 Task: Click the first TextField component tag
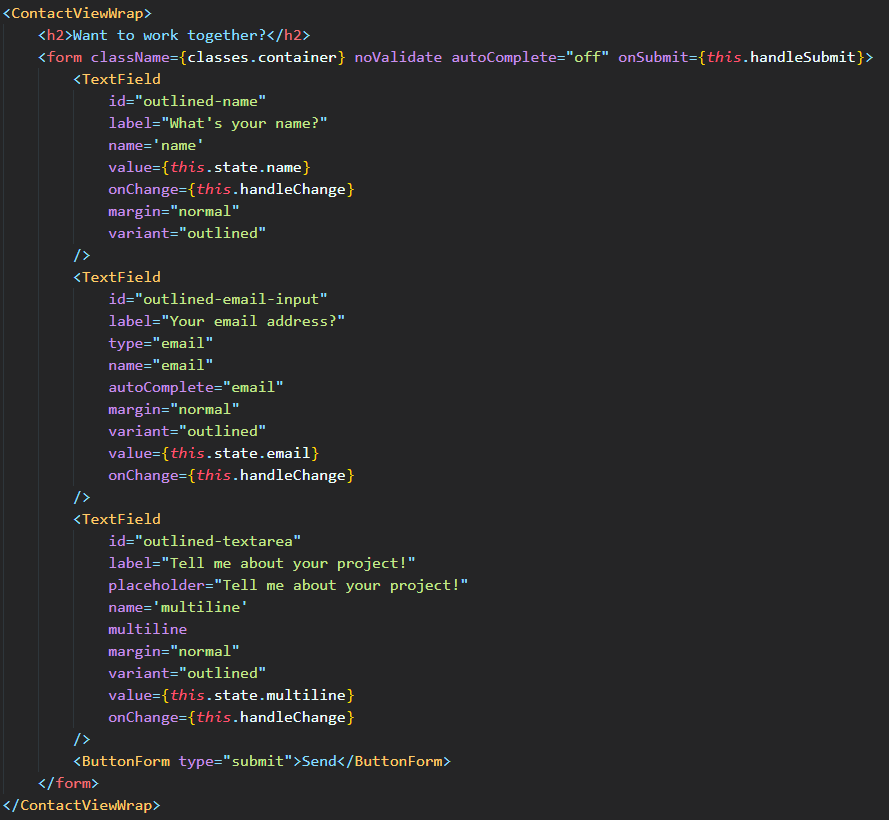[x=117, y=78]
